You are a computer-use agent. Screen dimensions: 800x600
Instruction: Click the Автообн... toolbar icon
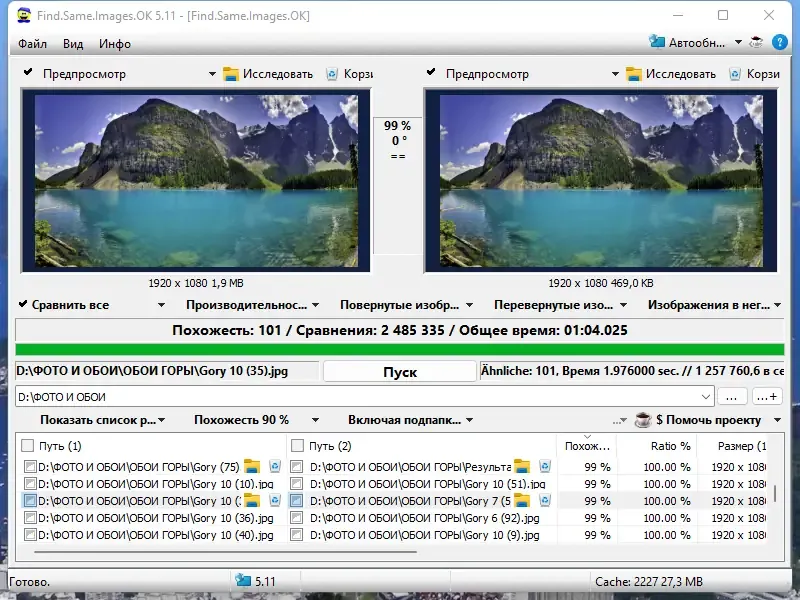[x=657, y=42]
